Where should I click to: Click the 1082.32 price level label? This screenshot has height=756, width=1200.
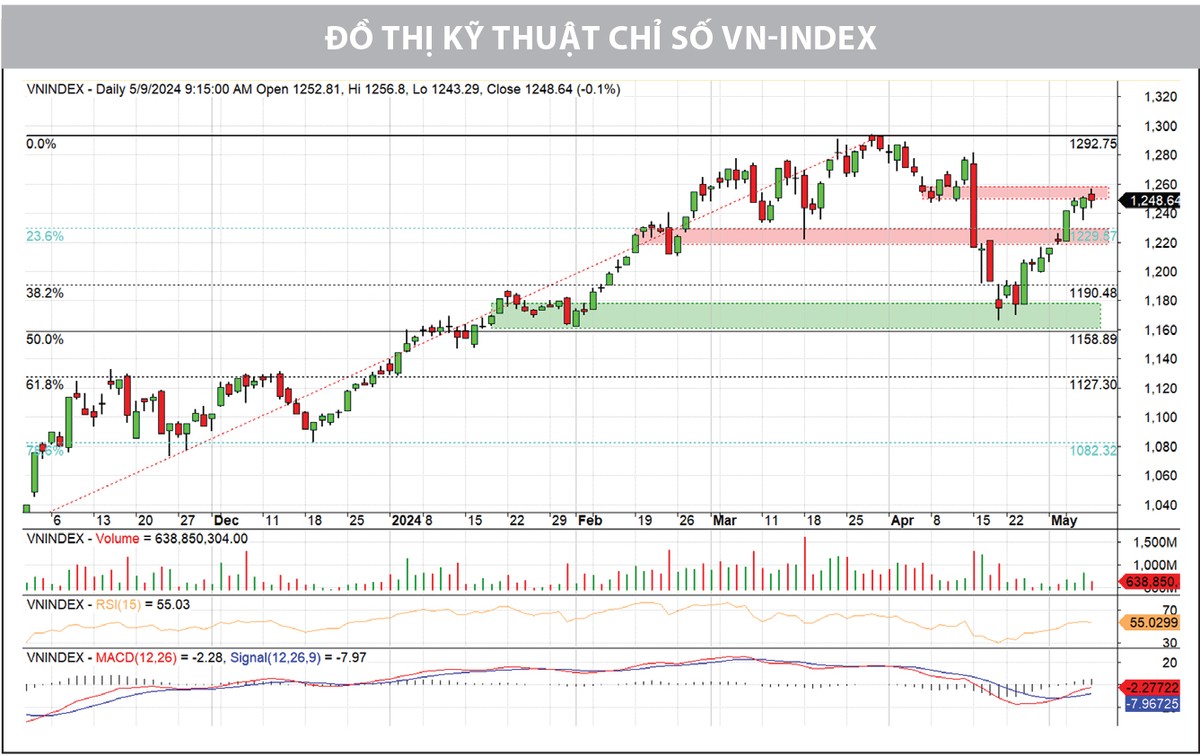coord(1092,451)
